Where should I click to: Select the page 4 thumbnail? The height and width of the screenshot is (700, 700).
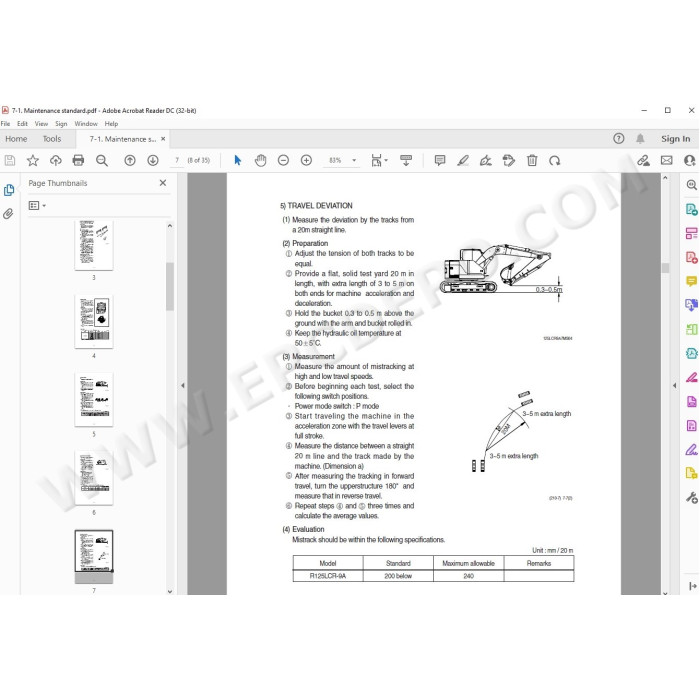pyautogui.click(x=94, y=322)
